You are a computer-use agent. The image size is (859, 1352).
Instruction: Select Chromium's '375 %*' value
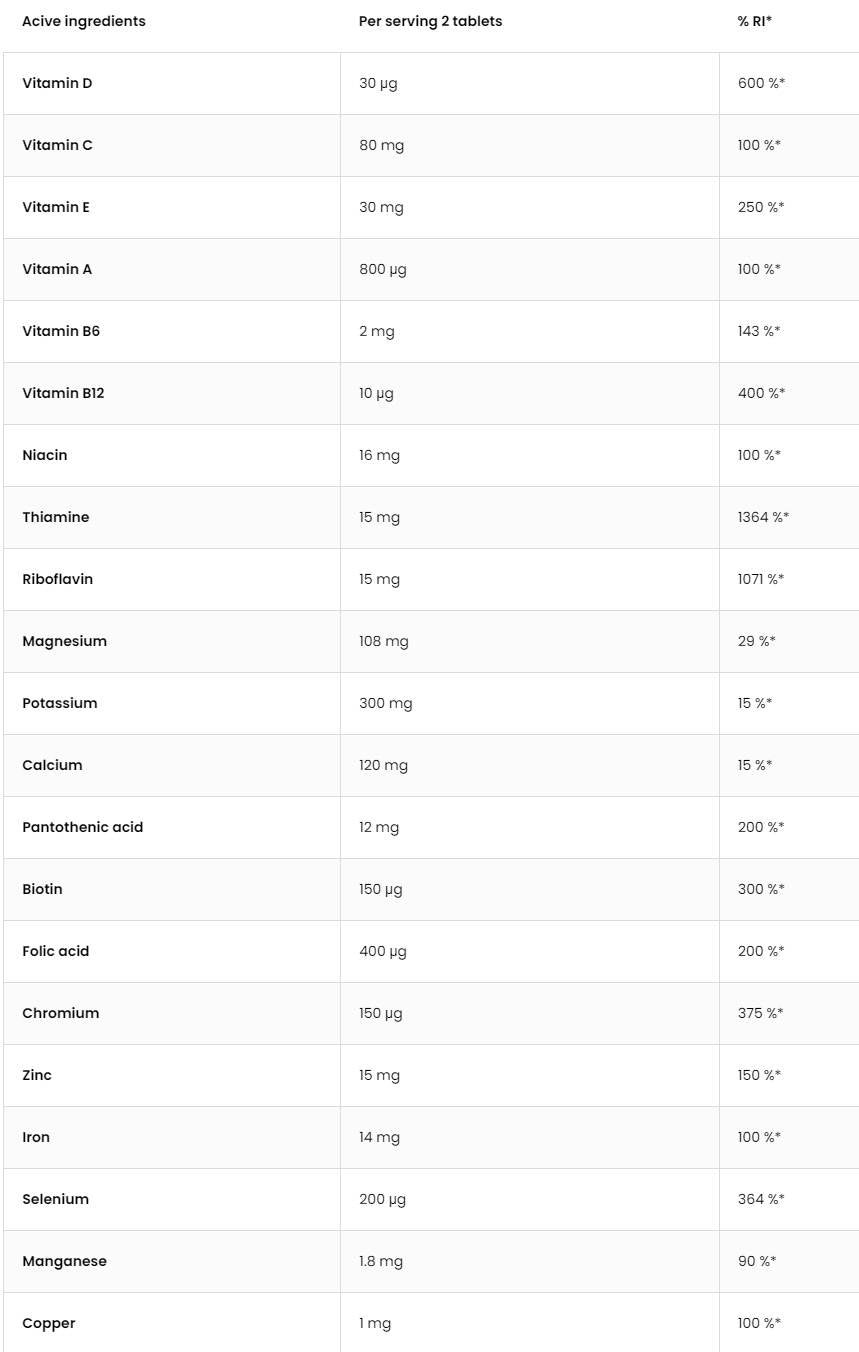tap(760, 1013)
